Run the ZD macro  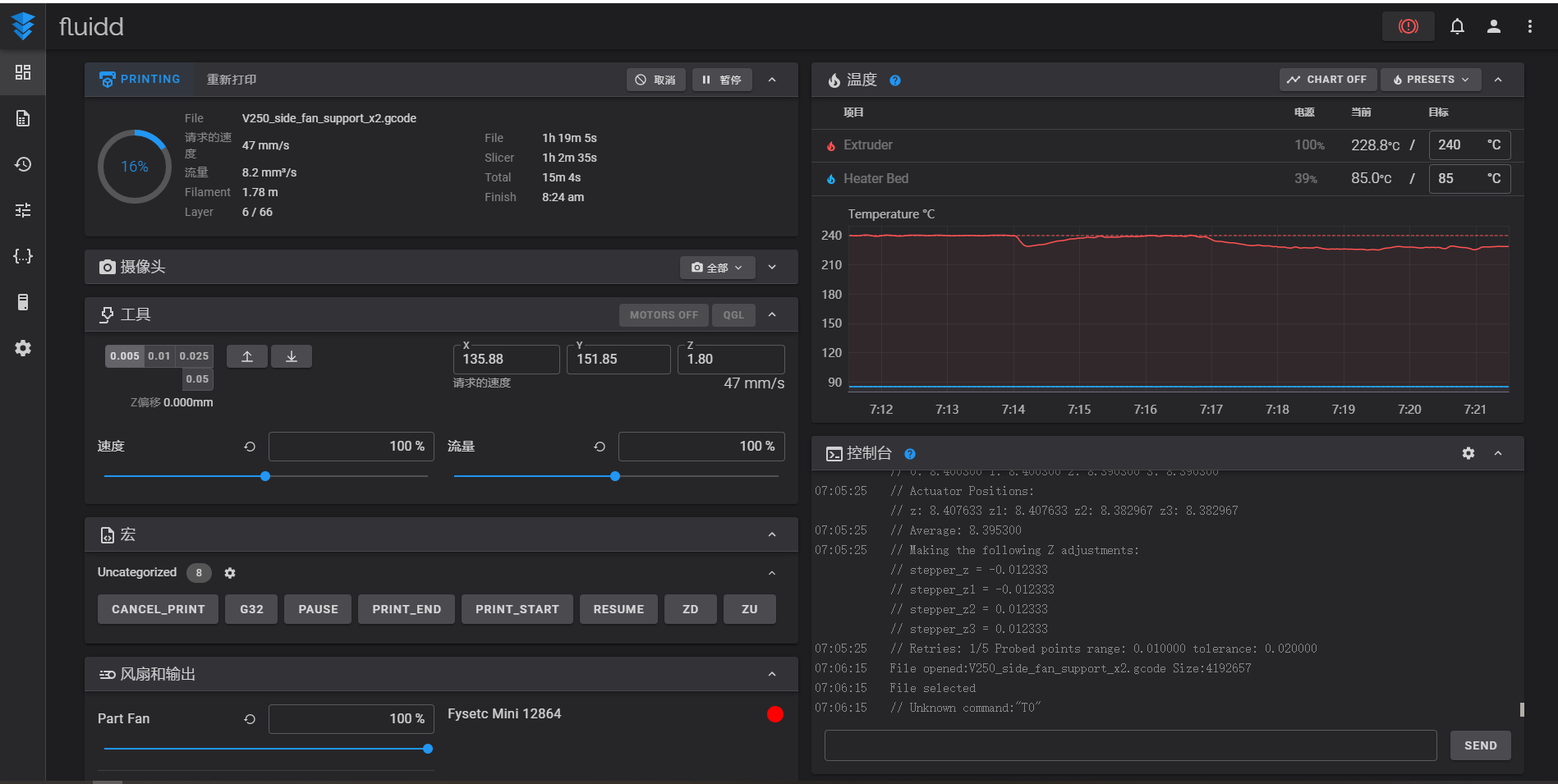click(691, 609)
